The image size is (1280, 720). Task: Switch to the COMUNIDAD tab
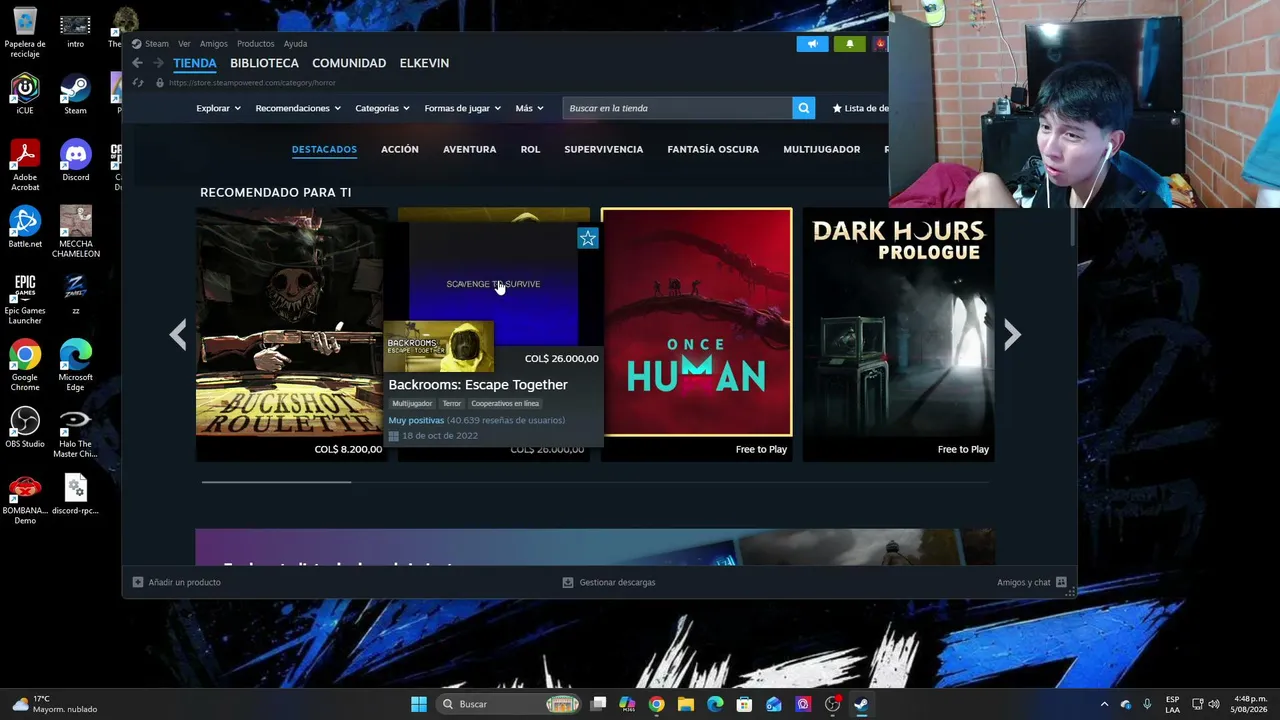(x=349, y=63)
